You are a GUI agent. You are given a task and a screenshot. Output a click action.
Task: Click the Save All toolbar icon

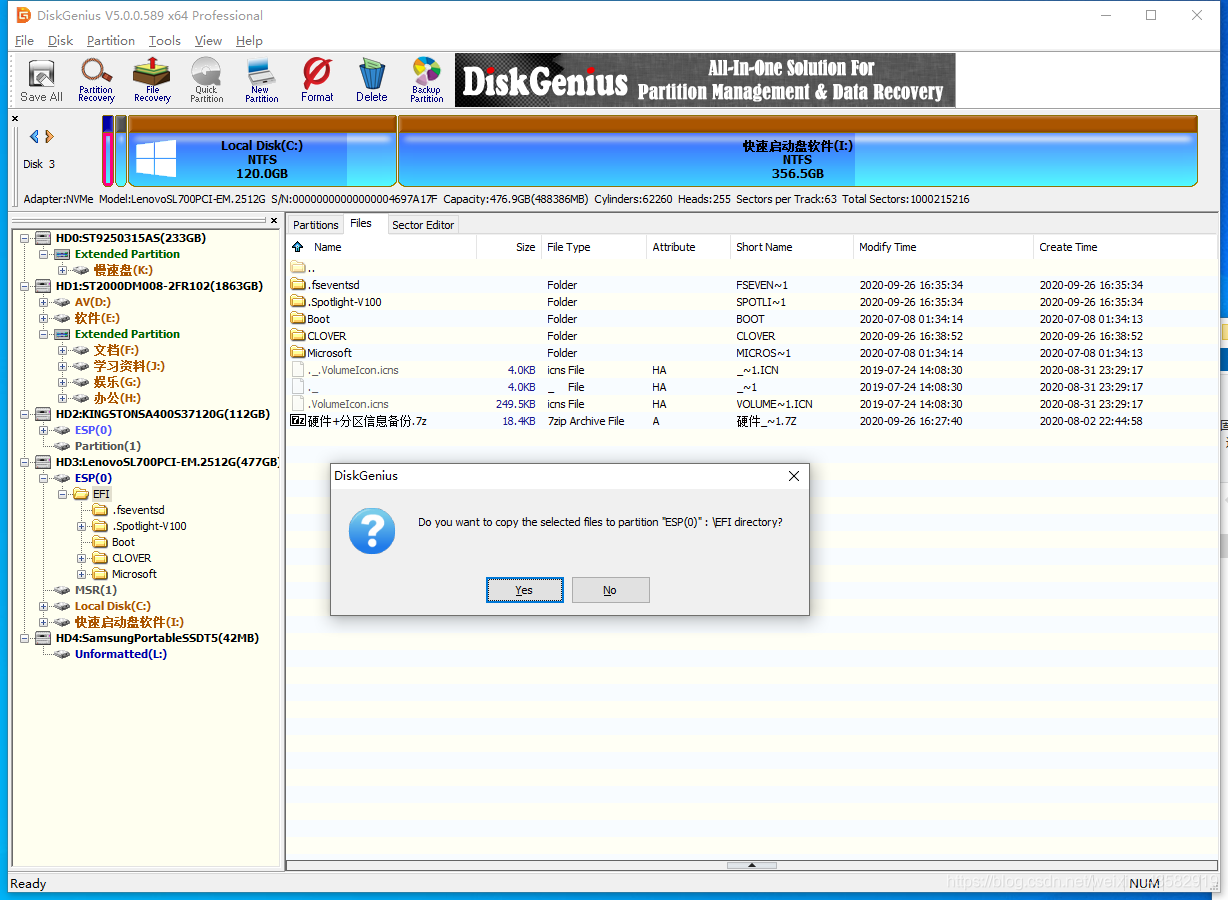tap(41, 80)
